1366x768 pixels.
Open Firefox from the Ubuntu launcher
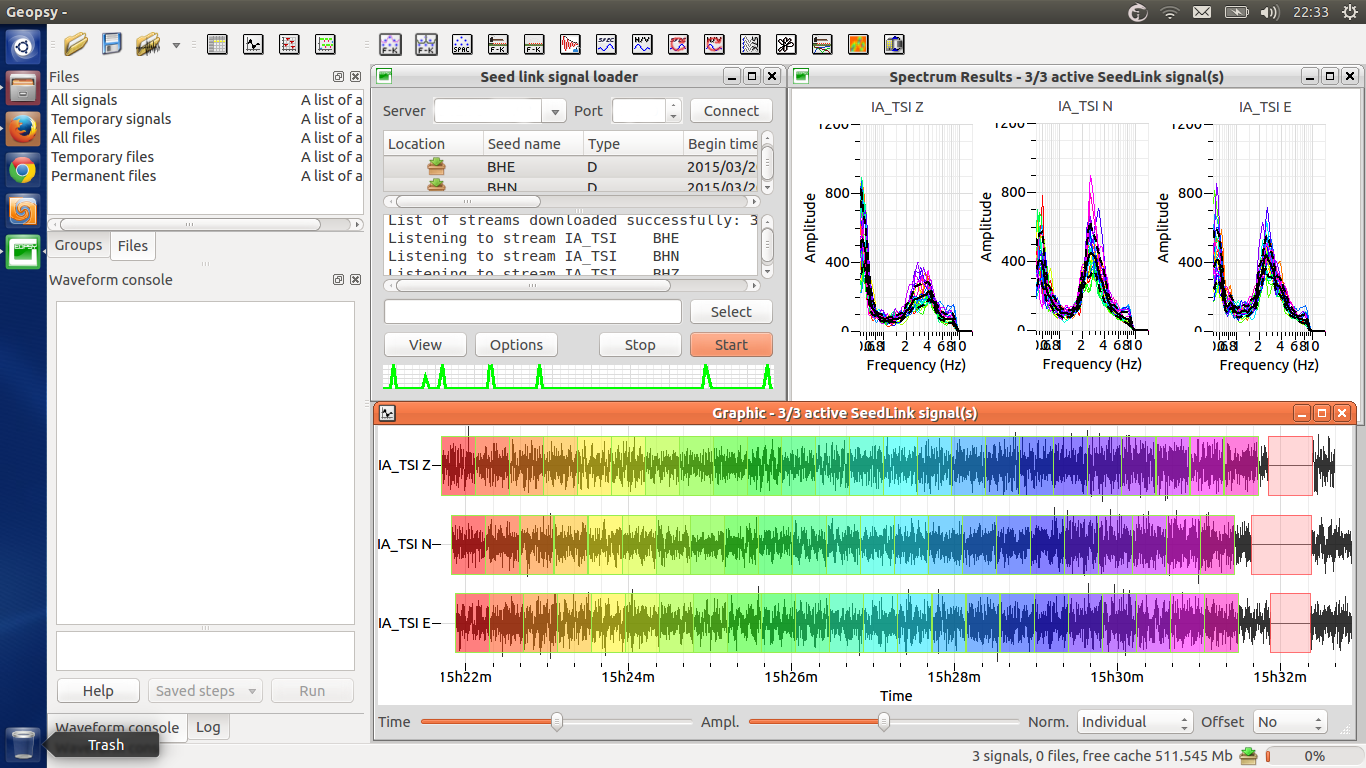pyautogui.click(x=23, y=129)
